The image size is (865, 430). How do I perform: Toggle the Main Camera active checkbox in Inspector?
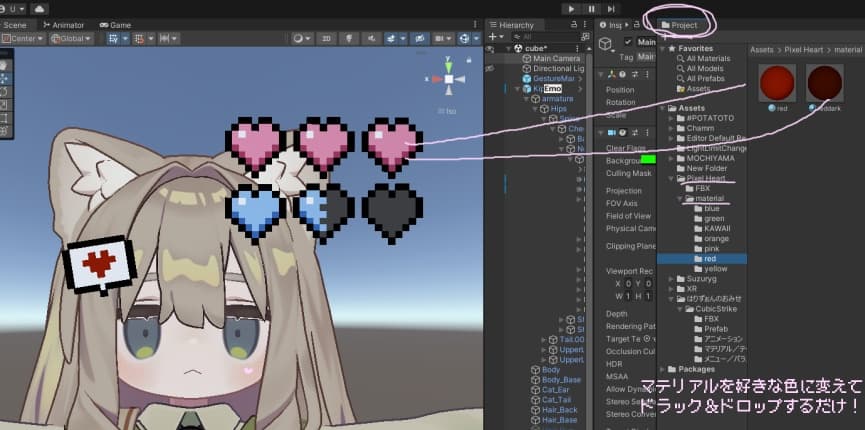[628, 42]
